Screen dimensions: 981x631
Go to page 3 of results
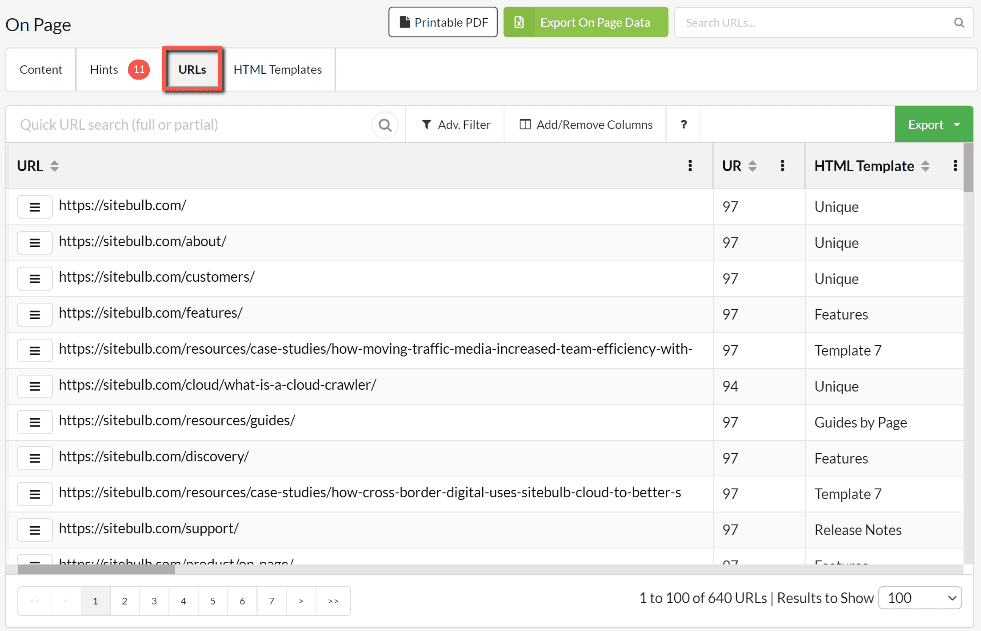[x=154, y=601]
